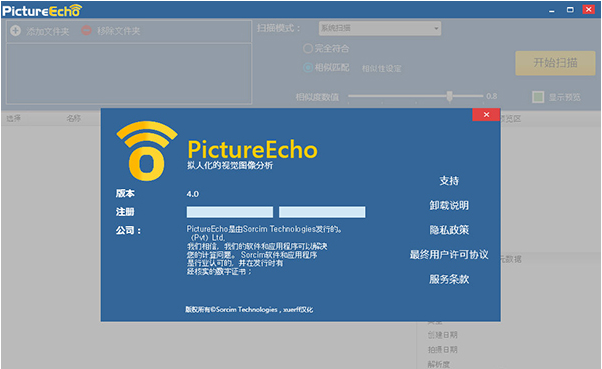Click the 拍摄日期 metadata entry

point(443,349)
